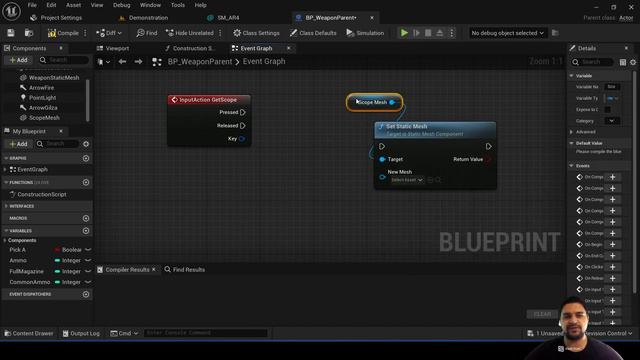Navigate back in graph history
The height and width of the screenshot is (360, 640).
click(x=122, y=62)
